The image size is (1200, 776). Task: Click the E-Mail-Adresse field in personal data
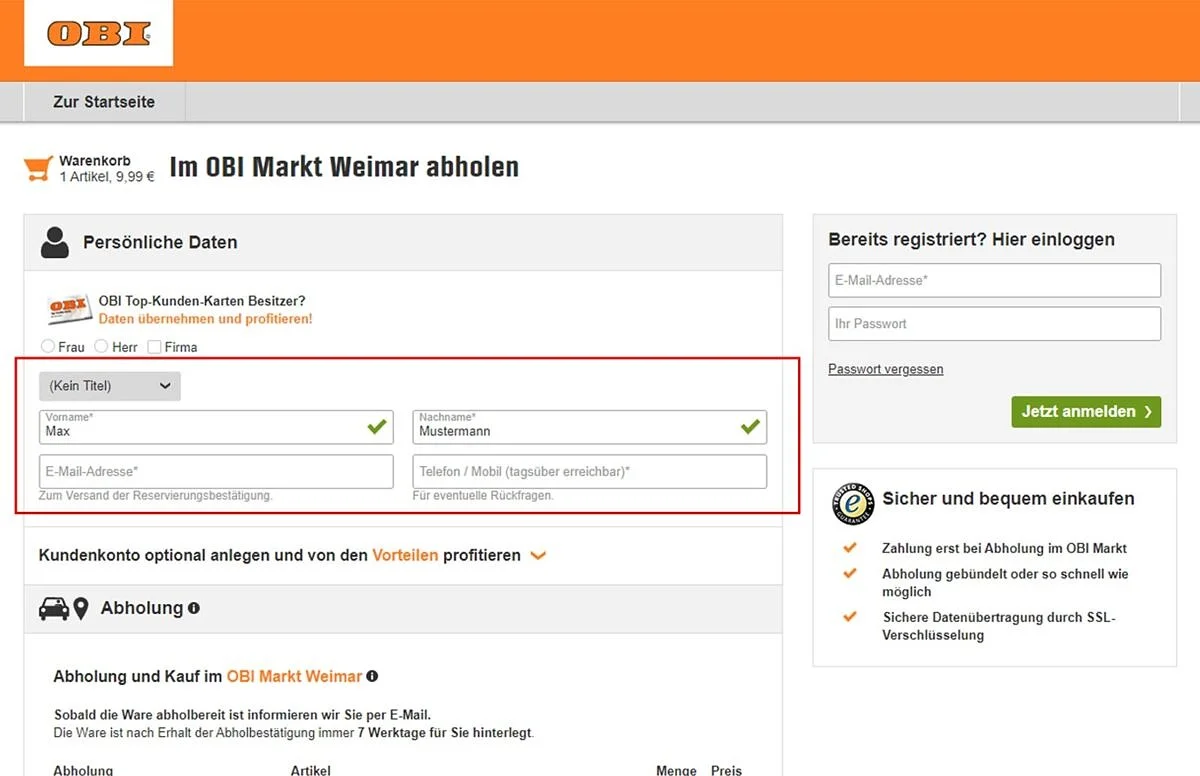[216, 472]
